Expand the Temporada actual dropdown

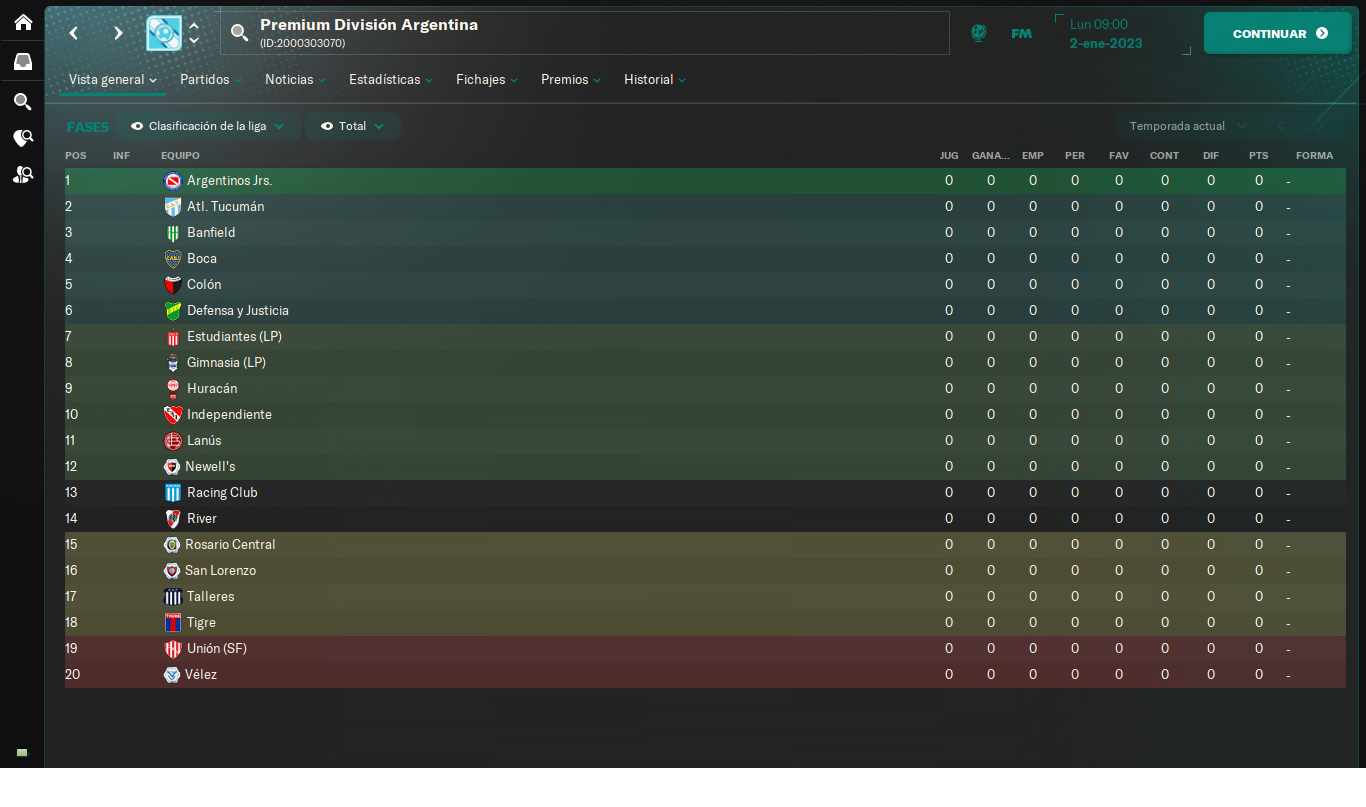click(1188, 126)
